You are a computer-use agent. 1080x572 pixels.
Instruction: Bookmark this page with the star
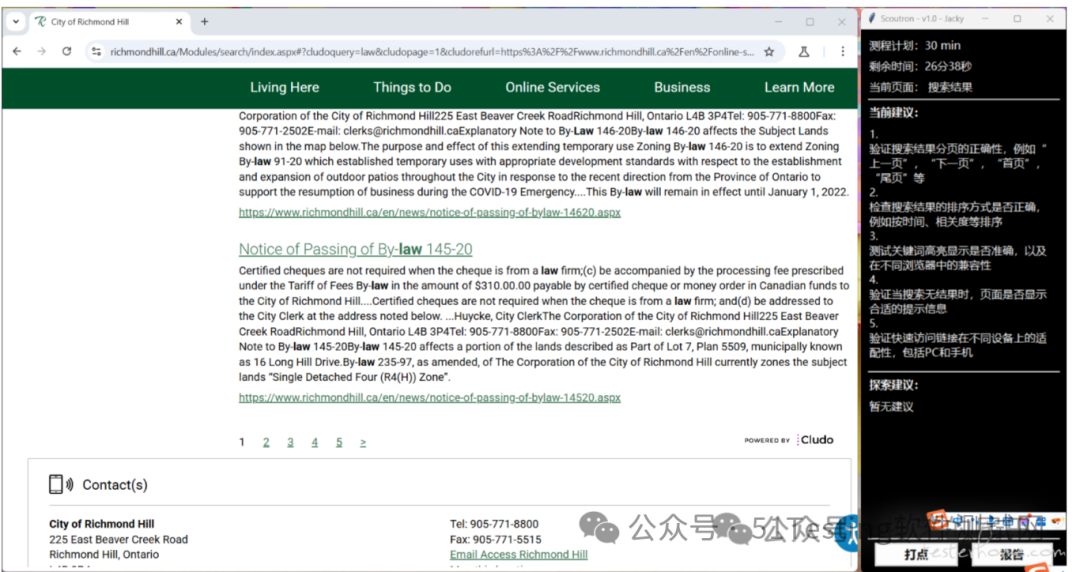click(x=769, y=52)
